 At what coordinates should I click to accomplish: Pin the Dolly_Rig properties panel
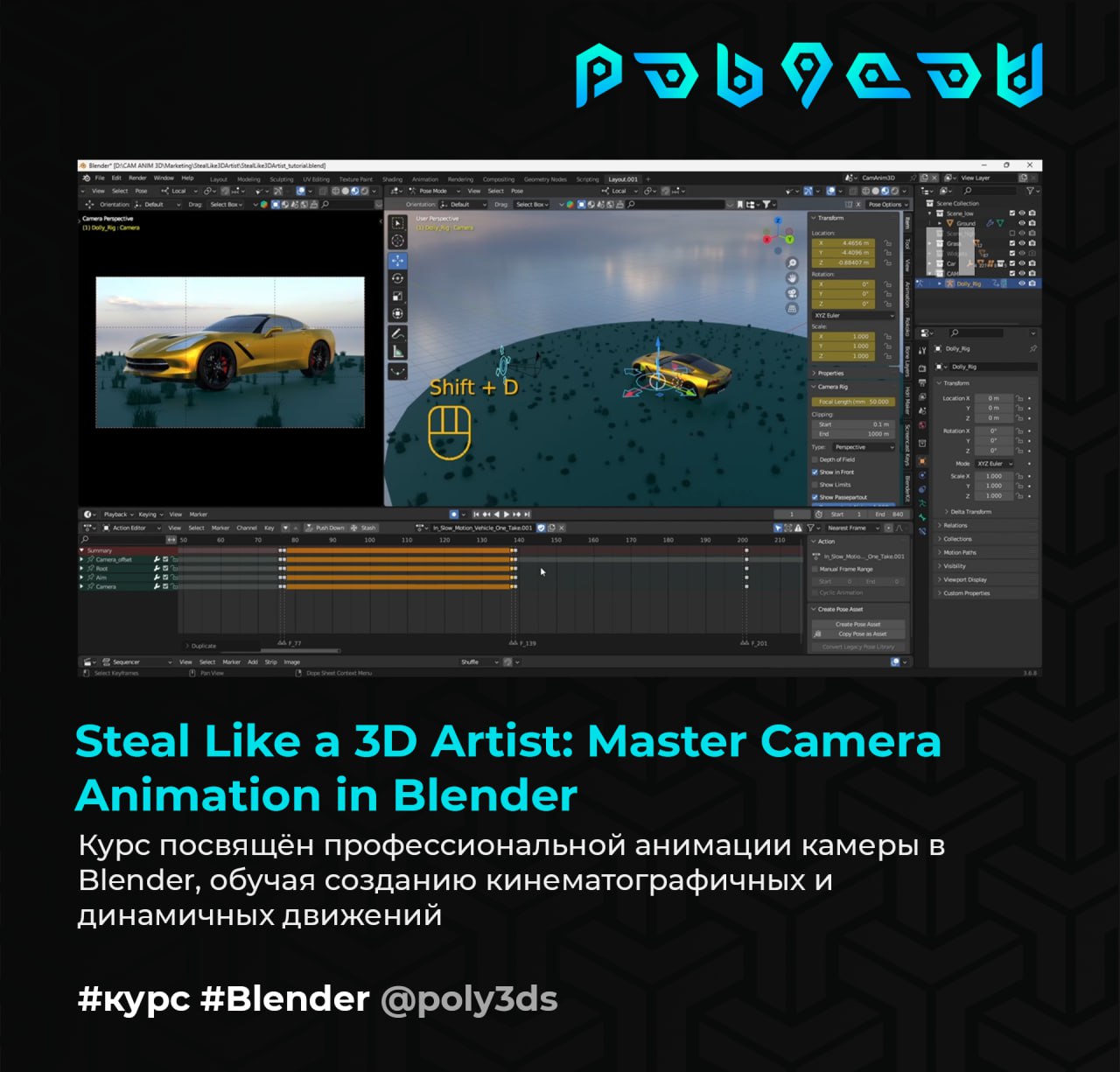pyautogui.click(x=1032, y=348)
